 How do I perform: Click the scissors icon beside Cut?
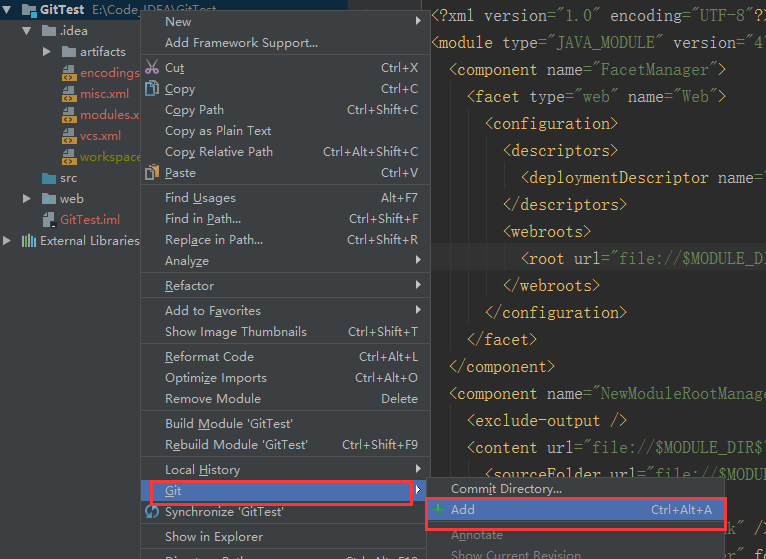[x=152, y=68]
